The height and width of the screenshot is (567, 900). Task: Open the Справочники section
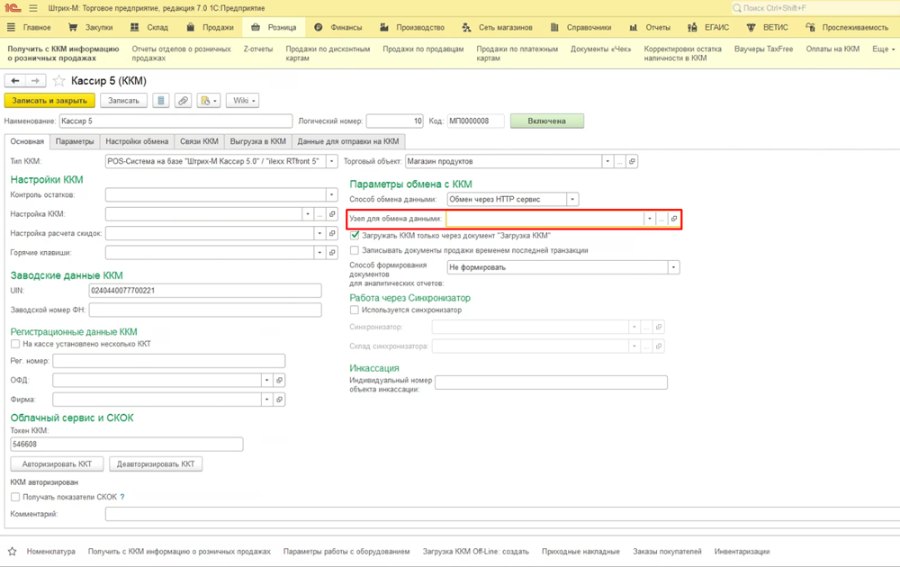(x=580, y=27)
